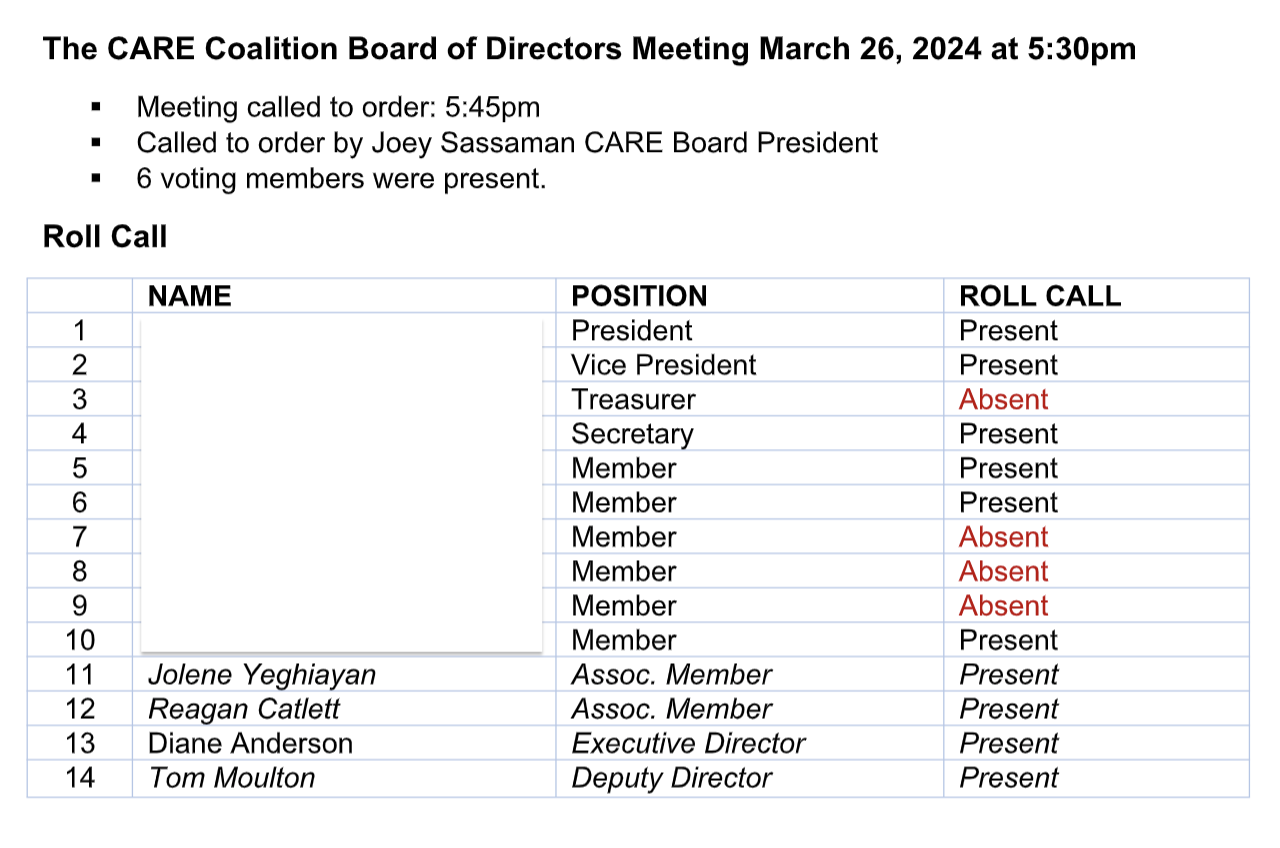
Task: Click the POSITION column header
Action: pos(639,296)
